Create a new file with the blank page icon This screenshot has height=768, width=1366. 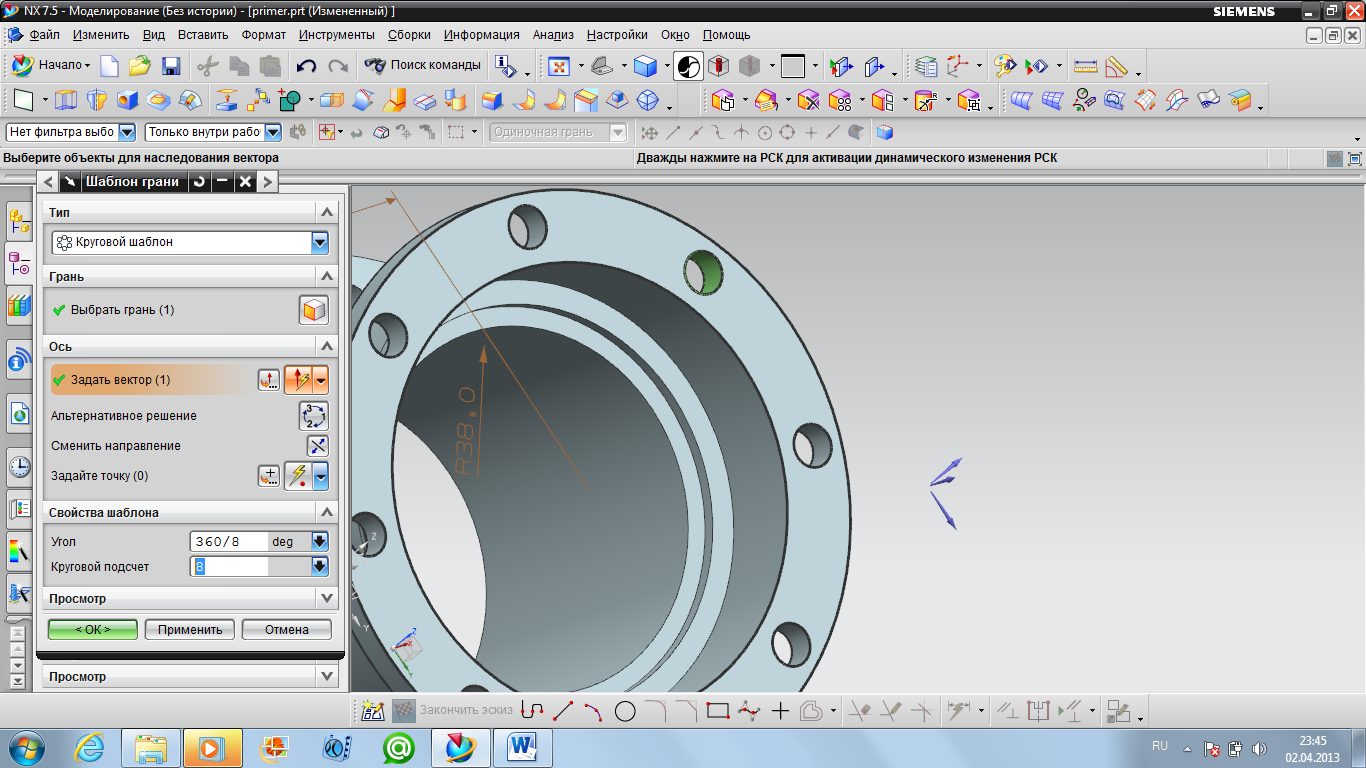(109, 66)
